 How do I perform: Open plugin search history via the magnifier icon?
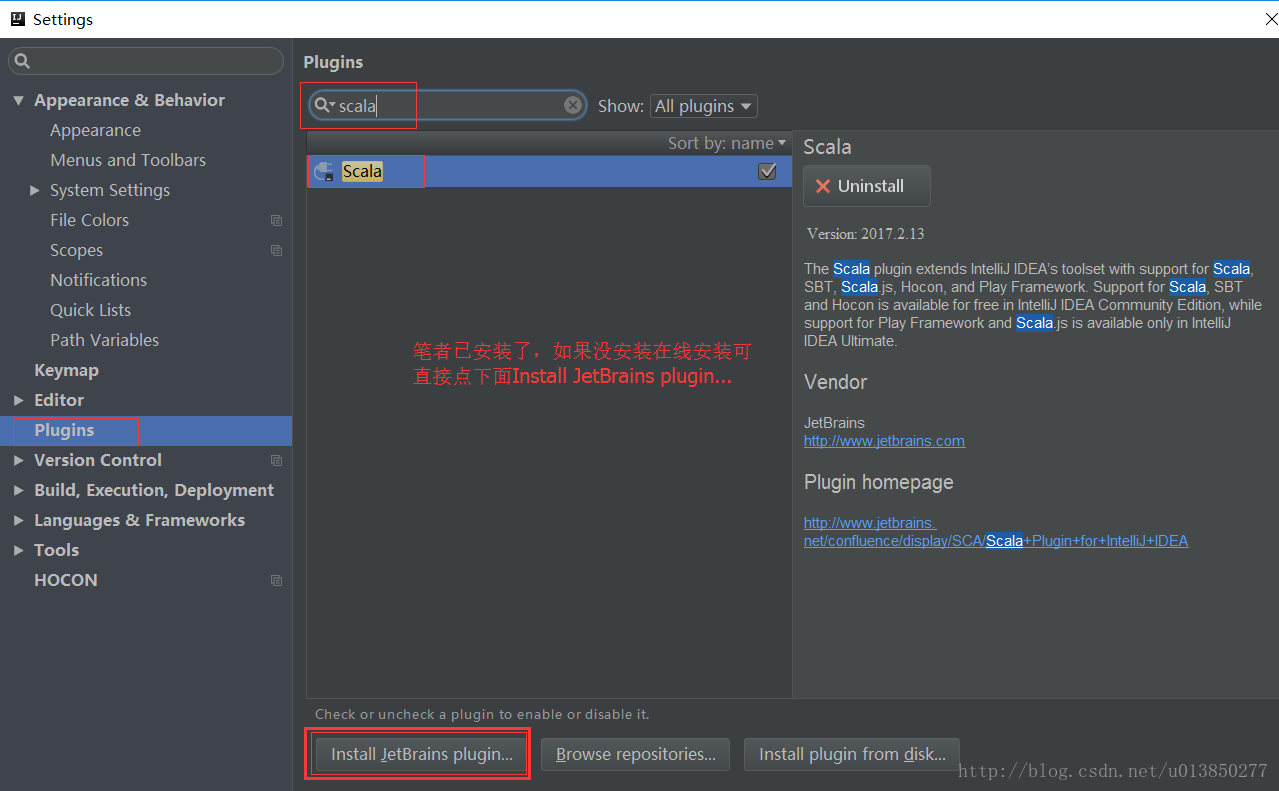tap(324, 105)
